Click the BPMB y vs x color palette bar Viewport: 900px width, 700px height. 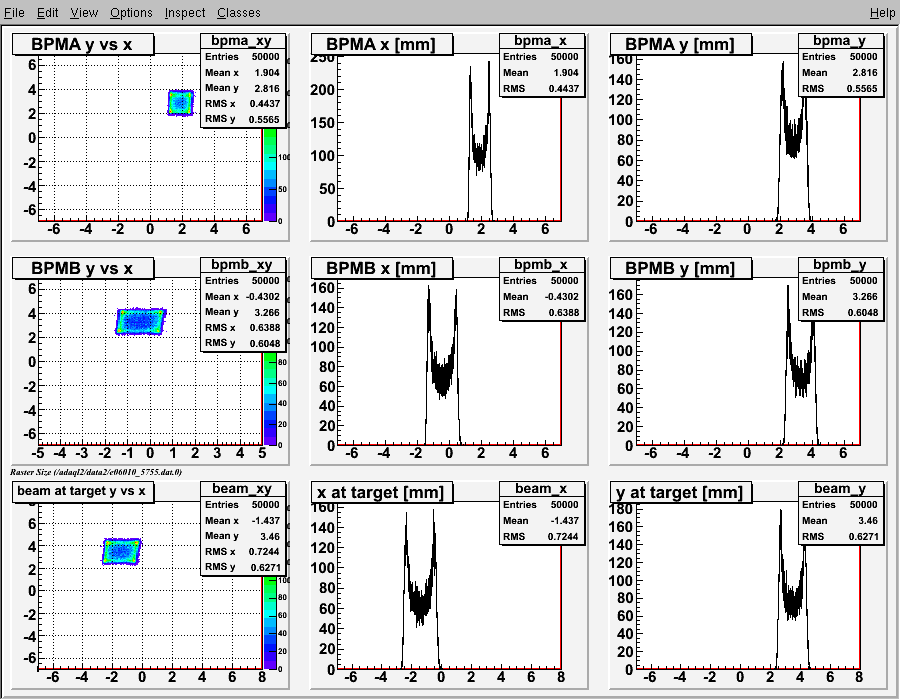point(270,399)
